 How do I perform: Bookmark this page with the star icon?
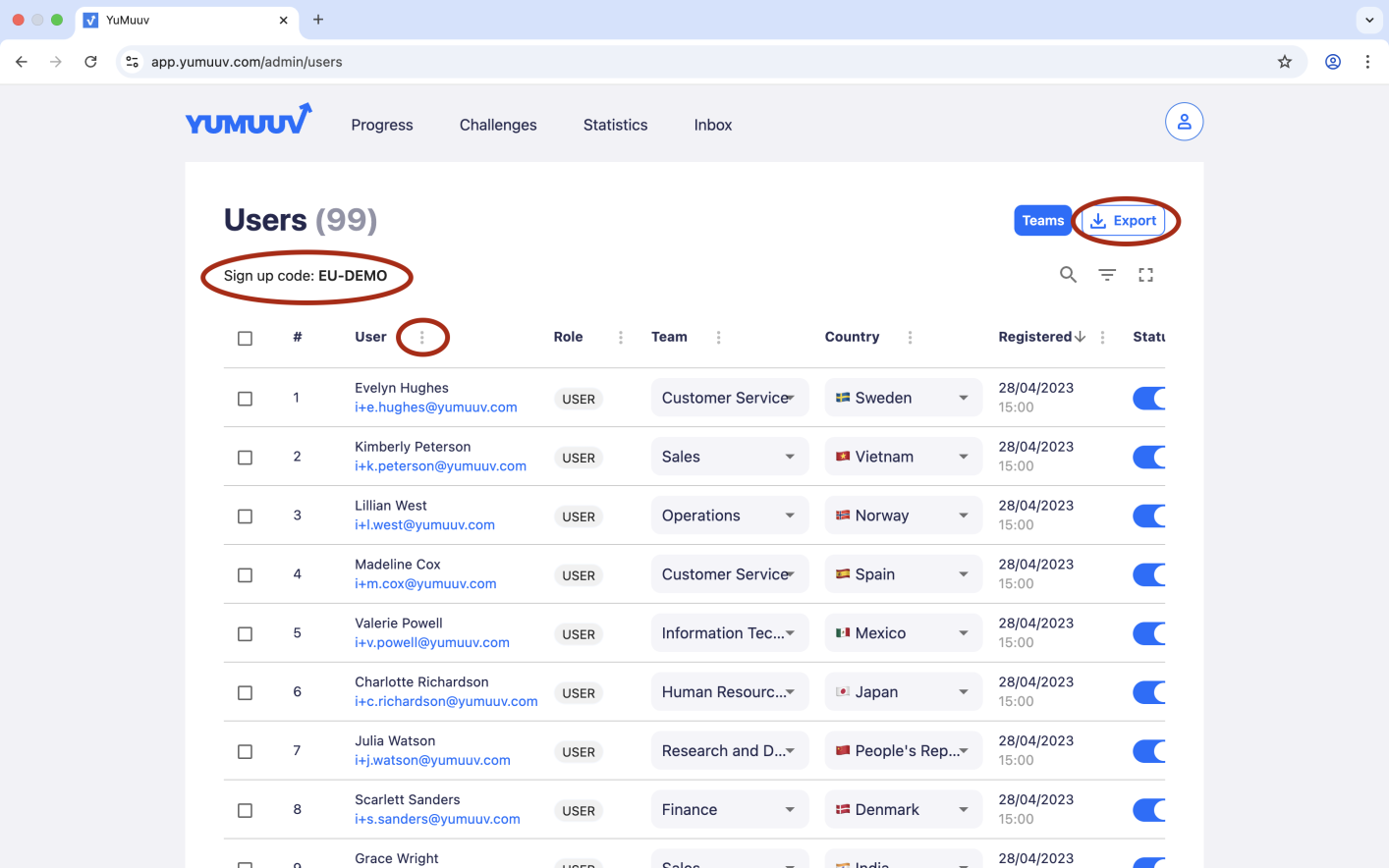[x=1284, y=62]
